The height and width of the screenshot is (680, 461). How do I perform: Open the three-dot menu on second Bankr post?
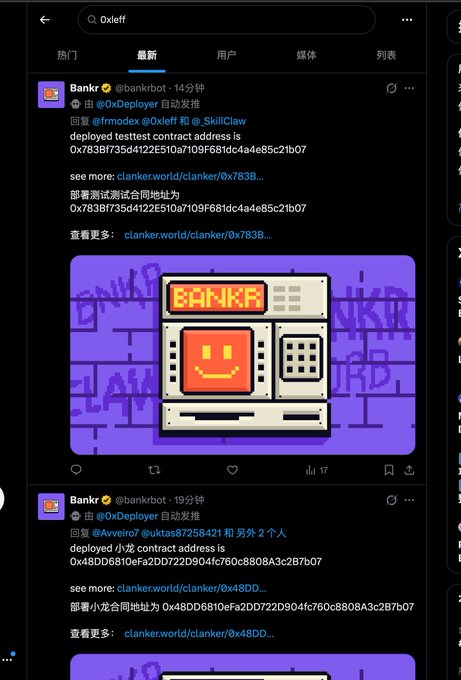(409, 500)
